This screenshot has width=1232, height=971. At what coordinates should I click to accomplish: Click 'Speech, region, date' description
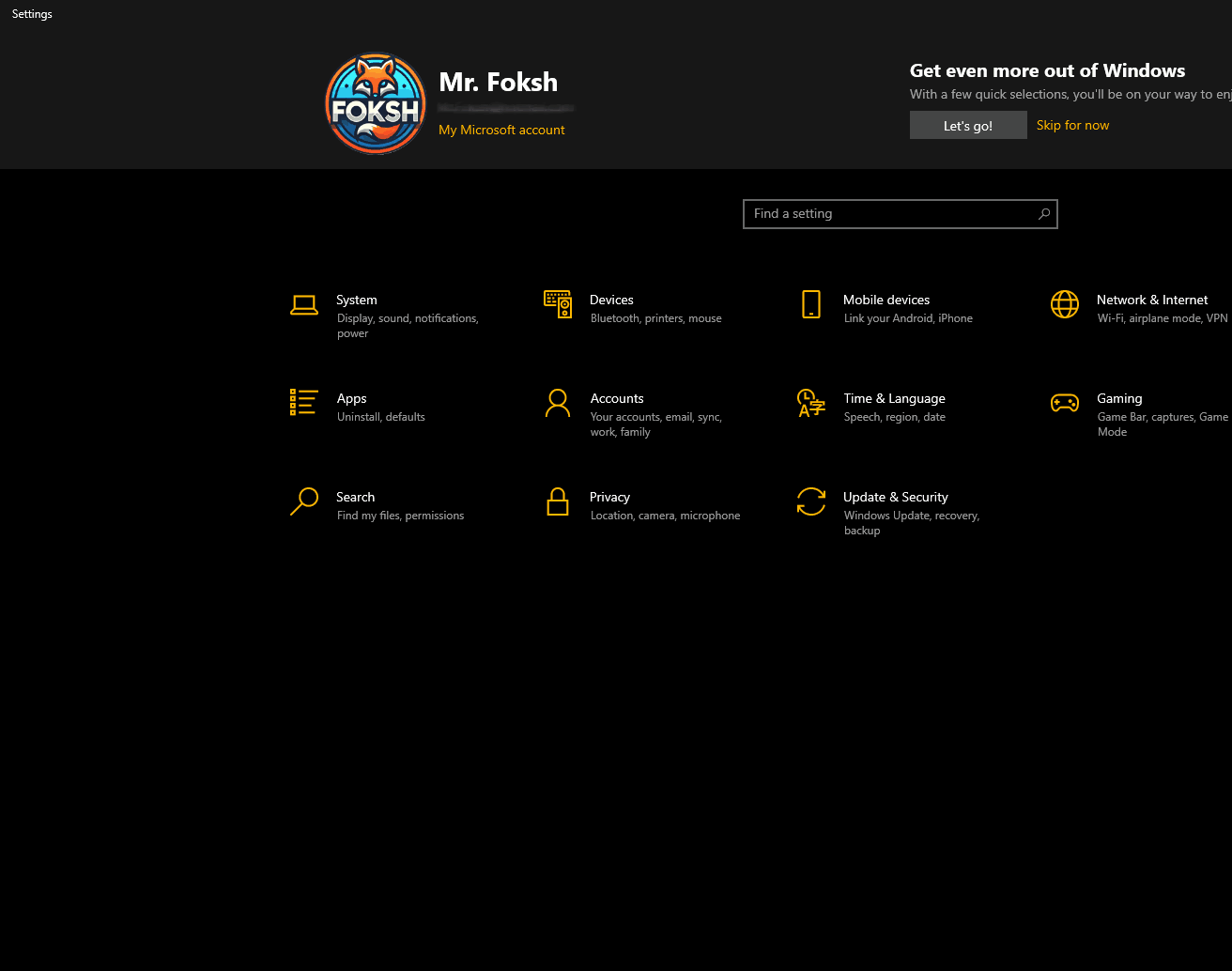(x=895, y=417)
